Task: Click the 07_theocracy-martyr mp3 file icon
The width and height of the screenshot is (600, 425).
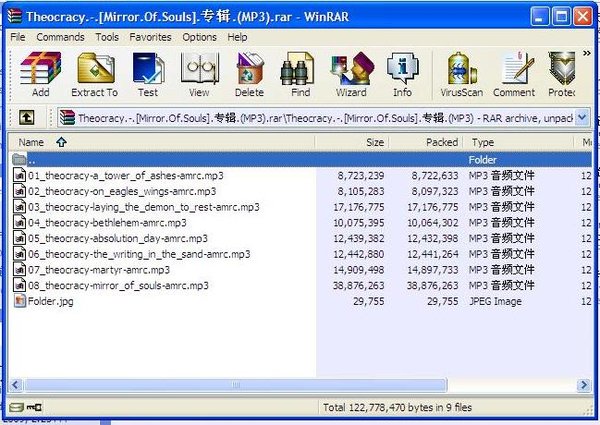Action: (x=20, y=270)
